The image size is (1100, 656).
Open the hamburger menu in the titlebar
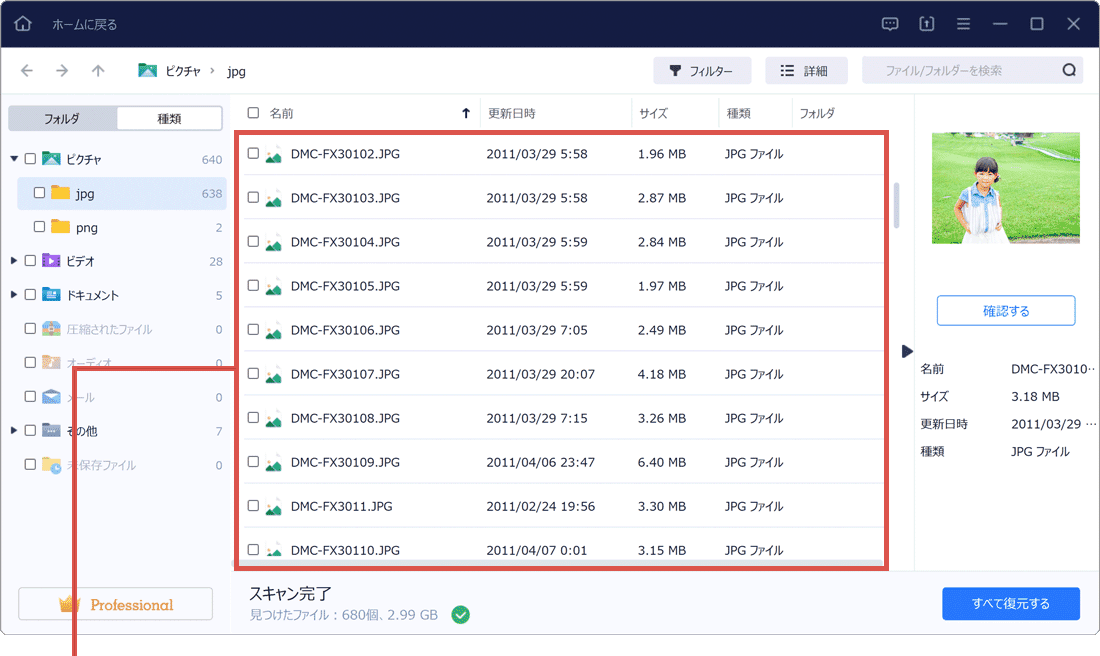[x=963, y=23]
